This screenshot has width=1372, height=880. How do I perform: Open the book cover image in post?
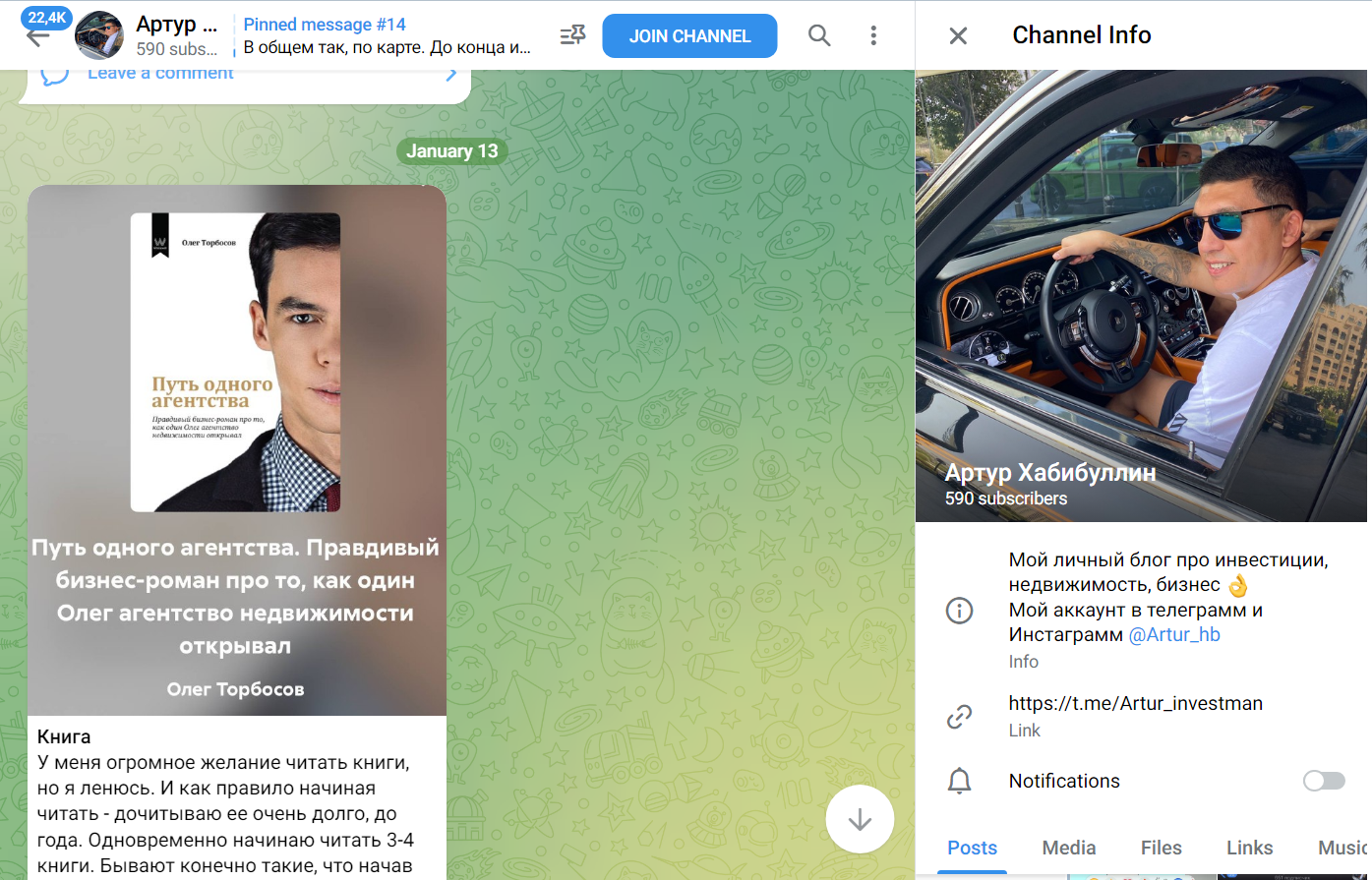[x=236, y=362]
